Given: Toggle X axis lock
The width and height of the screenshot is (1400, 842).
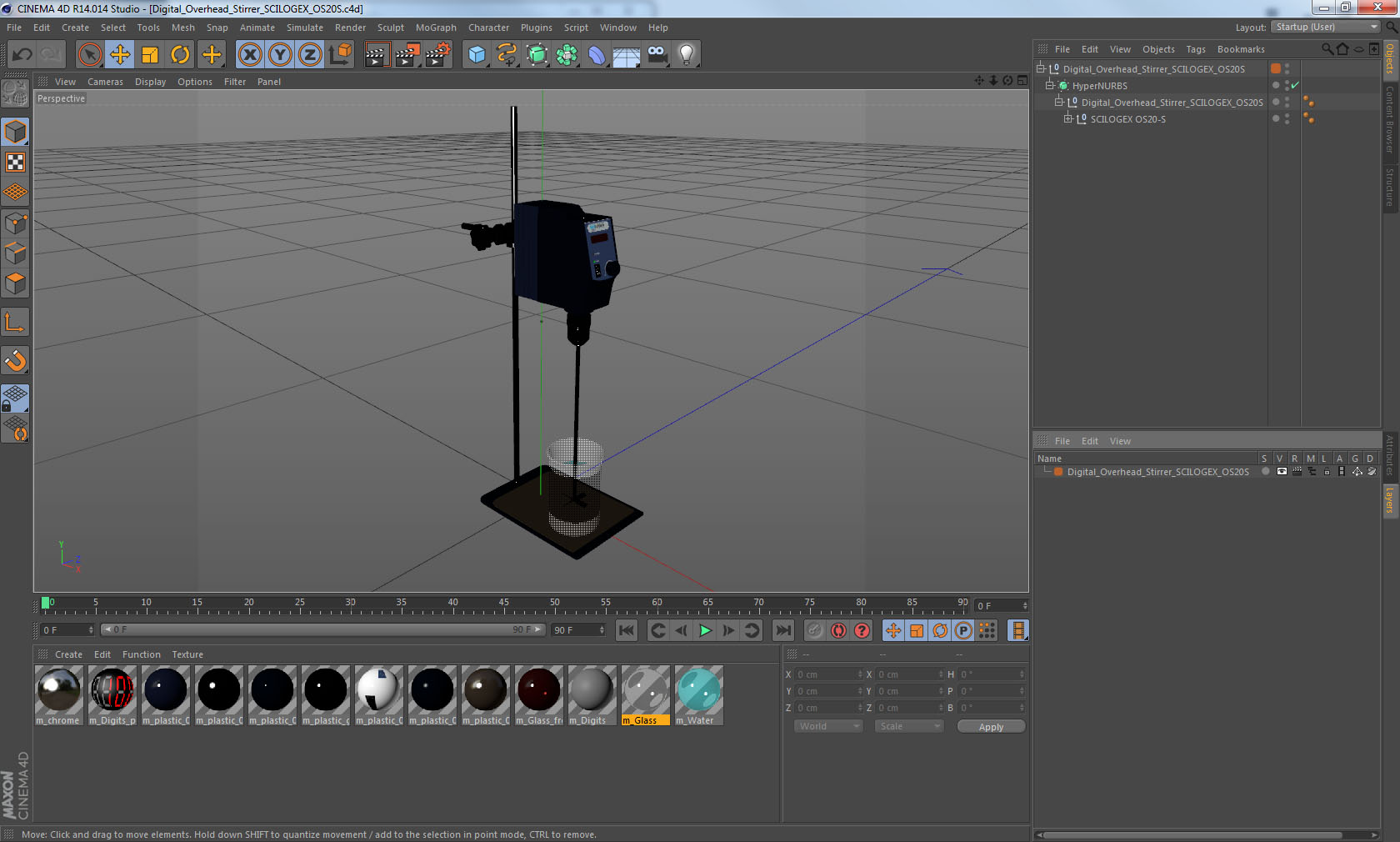Looking at the screenshot, I should pyautogui.click(x=250, y=55).
